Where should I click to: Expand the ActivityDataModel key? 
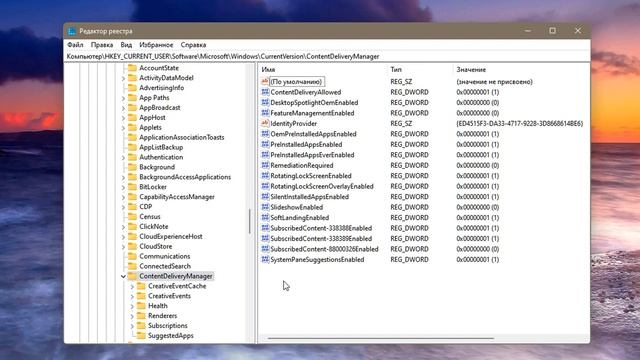[123, 78]
